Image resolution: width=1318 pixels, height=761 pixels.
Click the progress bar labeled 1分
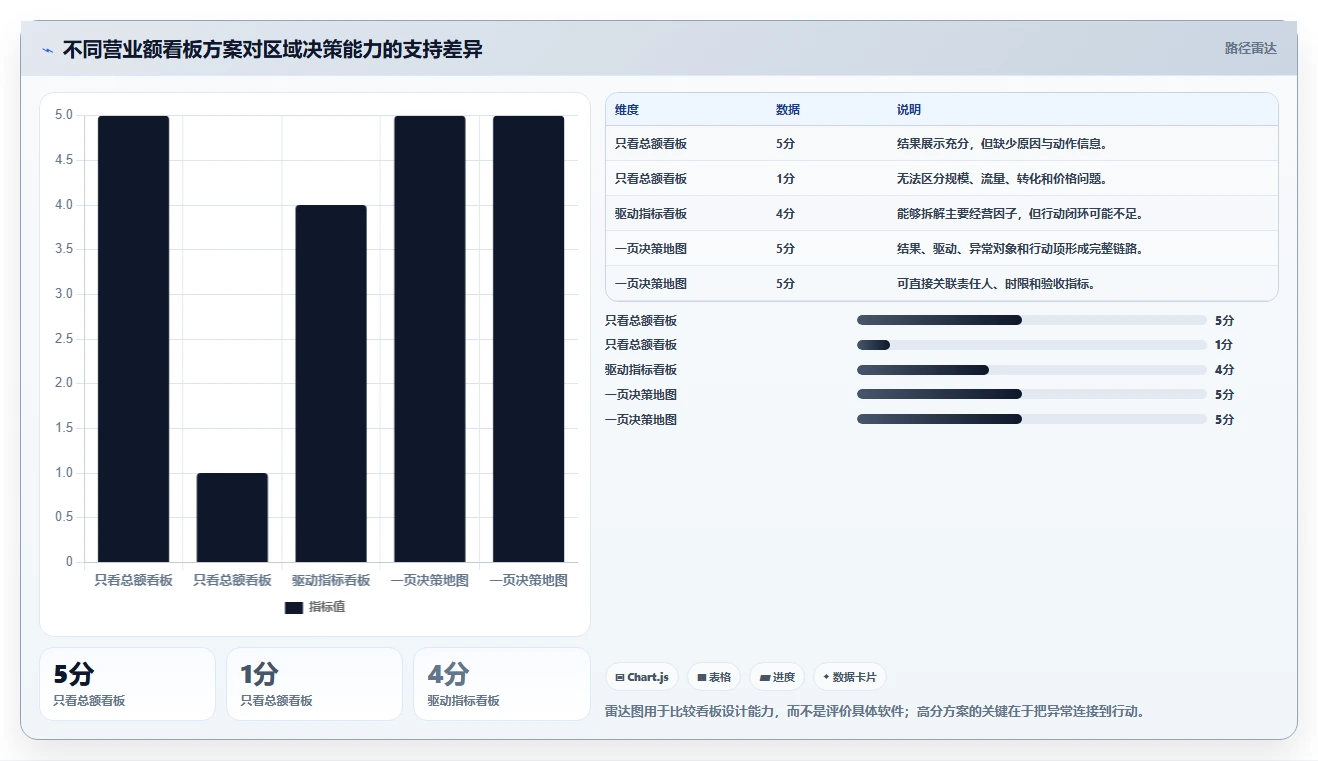coord(1031,345)
